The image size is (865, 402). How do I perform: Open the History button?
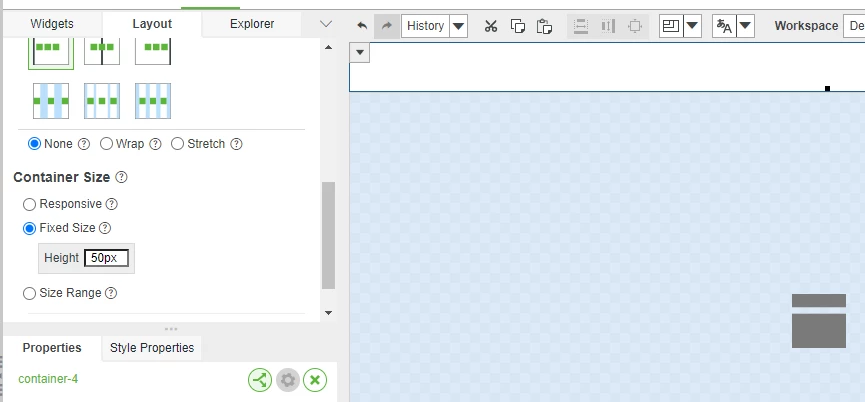click(x=425, y=26)
